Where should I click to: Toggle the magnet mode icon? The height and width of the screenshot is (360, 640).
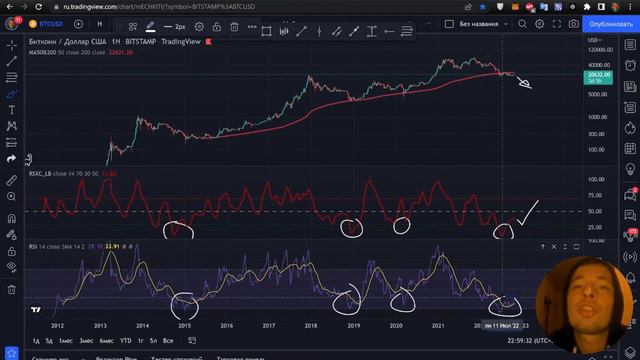(11, 218)
